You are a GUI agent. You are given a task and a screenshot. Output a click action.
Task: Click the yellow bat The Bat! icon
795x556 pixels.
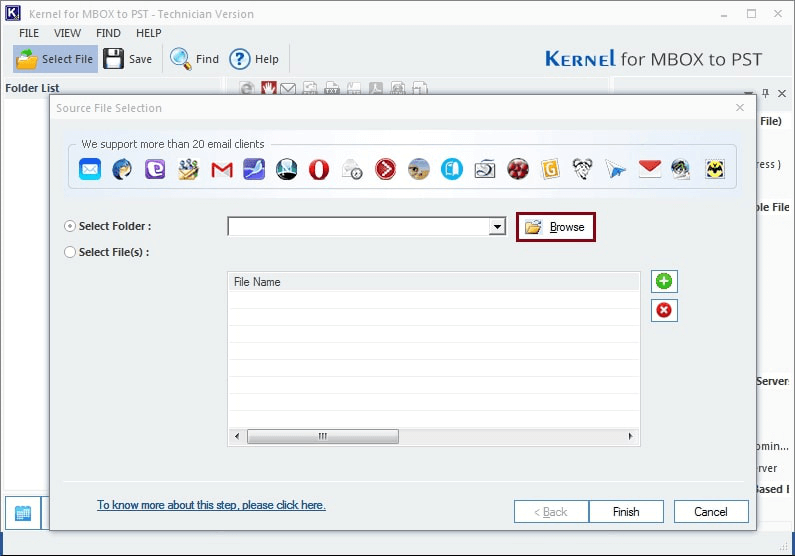click(715, 169)
